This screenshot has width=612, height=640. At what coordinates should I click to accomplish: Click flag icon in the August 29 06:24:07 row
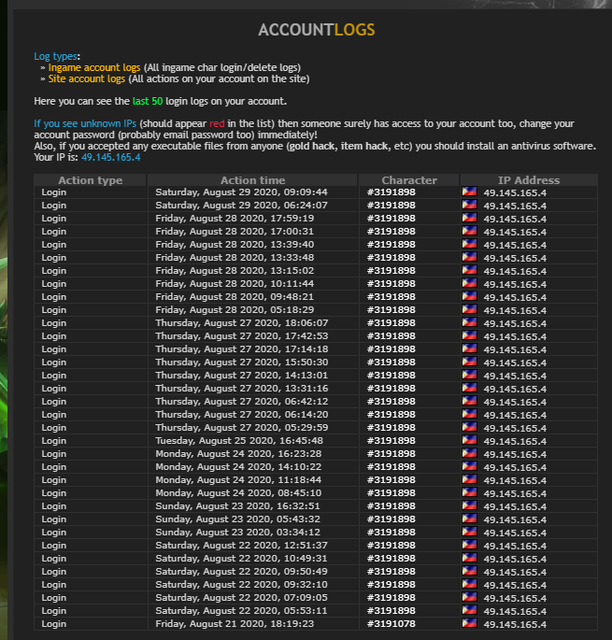tap(469, 204)
